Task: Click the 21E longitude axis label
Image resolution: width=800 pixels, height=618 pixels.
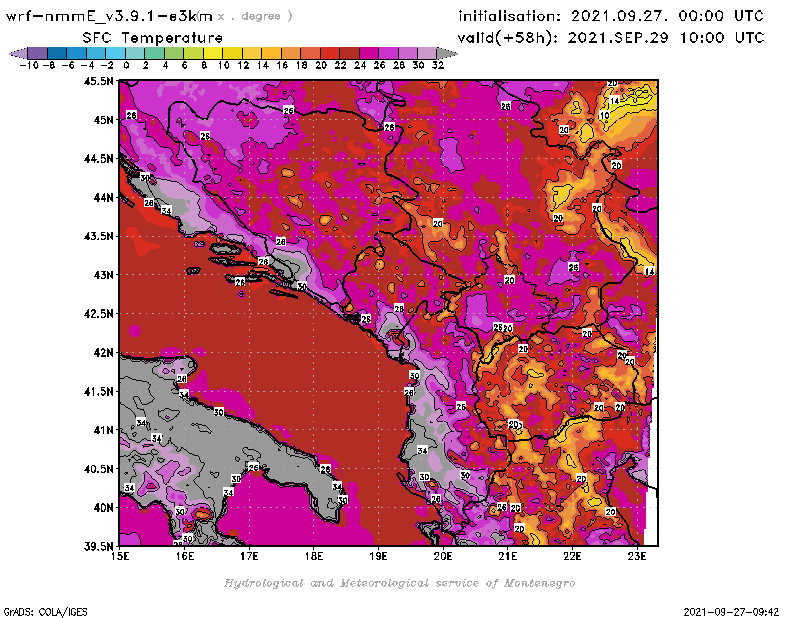Action: (508, 556)
